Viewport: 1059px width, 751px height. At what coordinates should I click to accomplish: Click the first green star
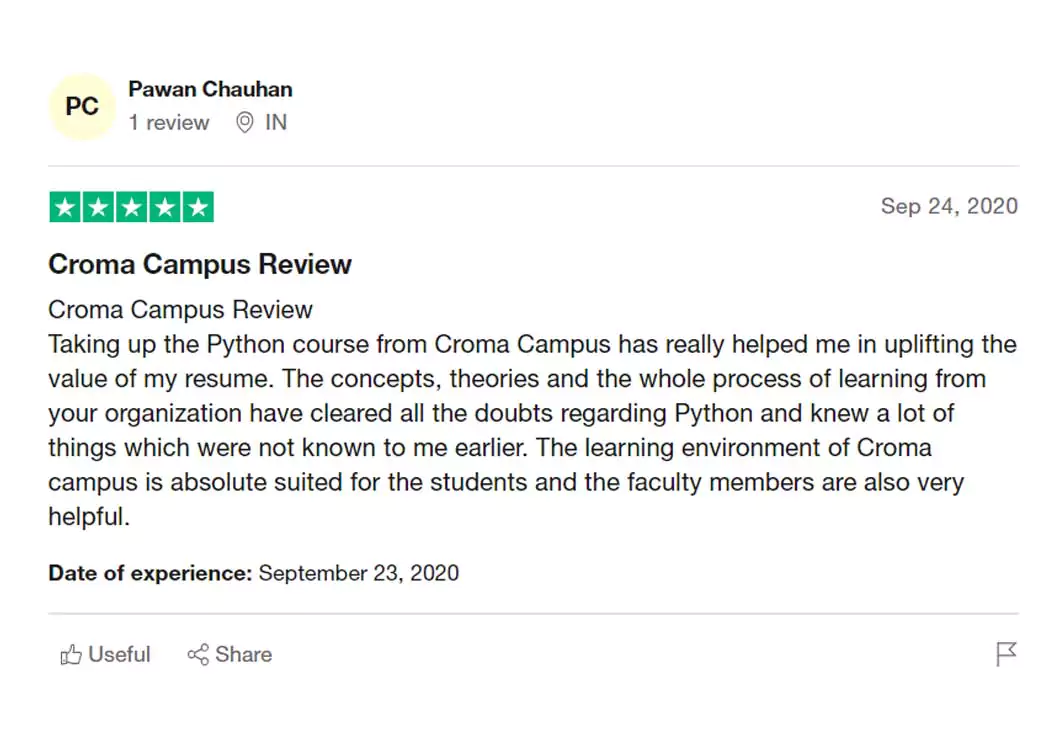pyautogui.click(x=65, y=207)
